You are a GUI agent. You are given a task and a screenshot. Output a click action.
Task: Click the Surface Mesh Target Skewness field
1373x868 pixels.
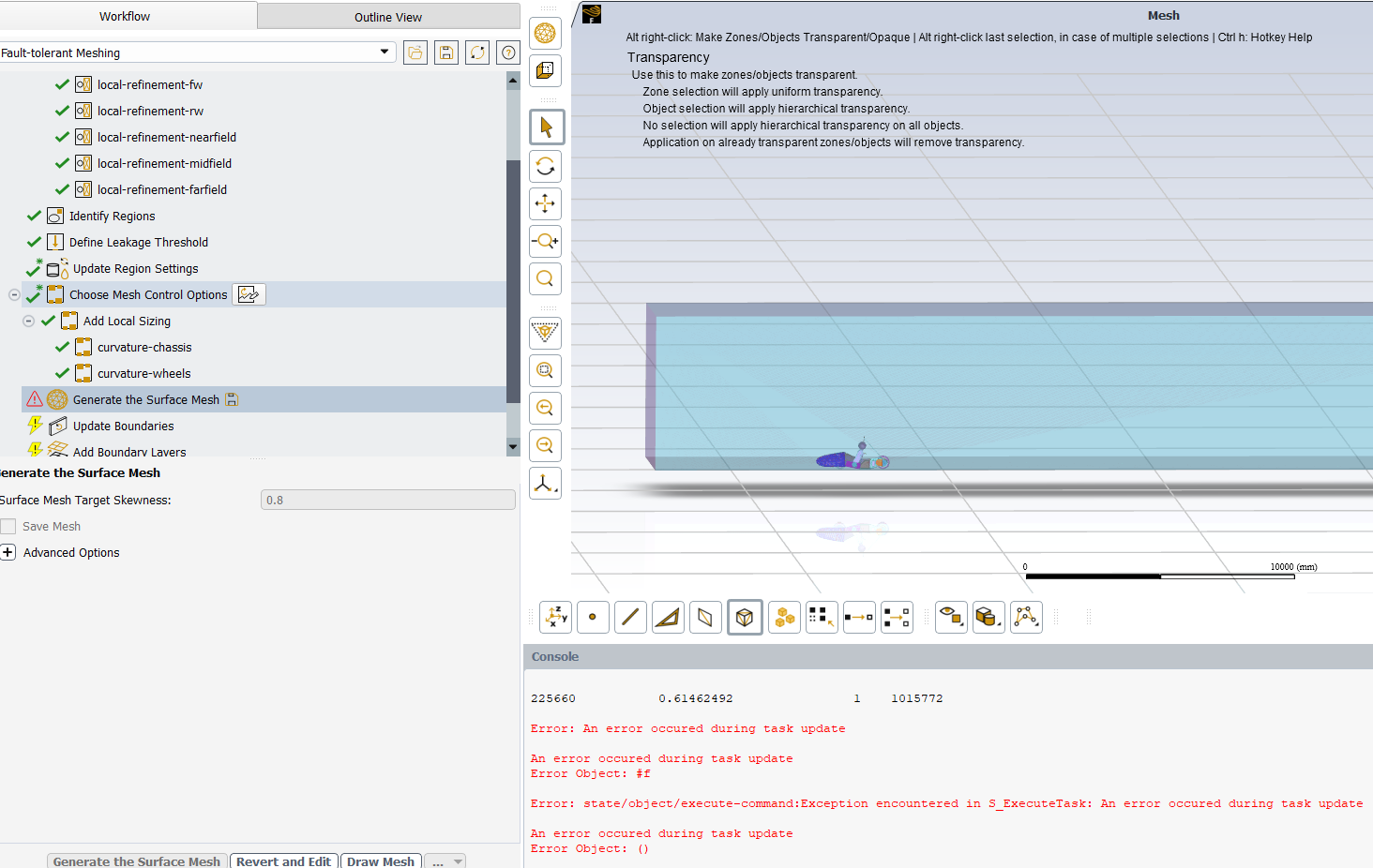(x=388, y=500)
